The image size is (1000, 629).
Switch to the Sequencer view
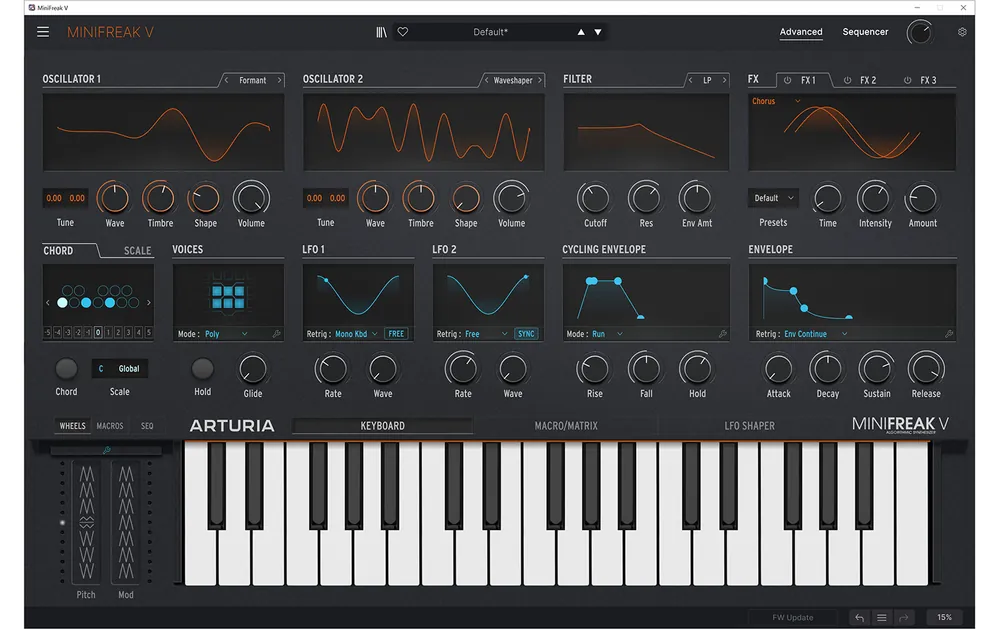[865, 32]
